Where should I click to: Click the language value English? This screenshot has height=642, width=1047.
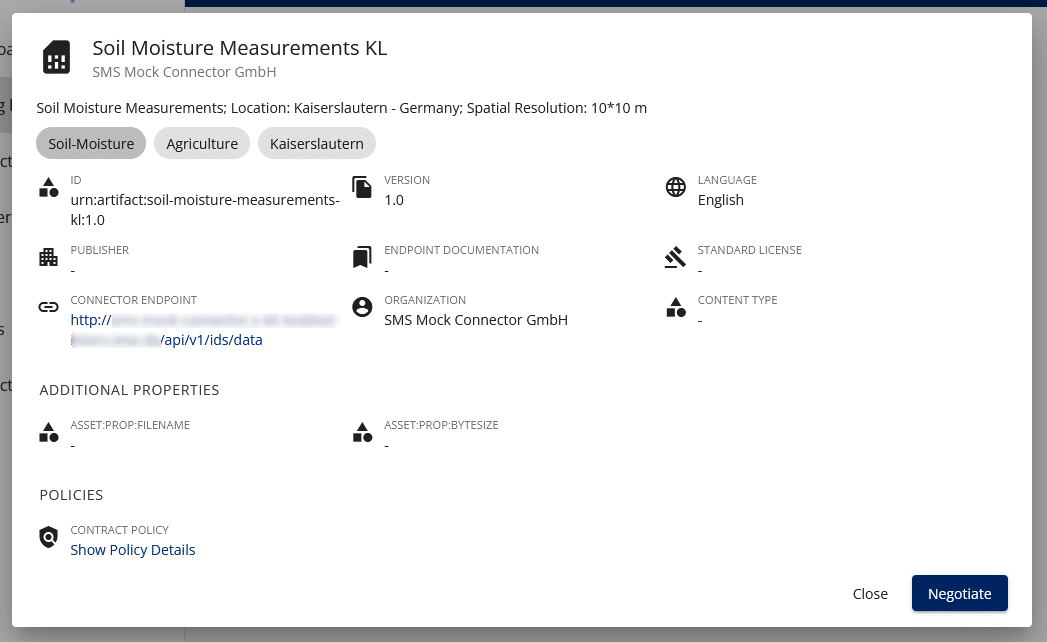(x=720, y=200)
